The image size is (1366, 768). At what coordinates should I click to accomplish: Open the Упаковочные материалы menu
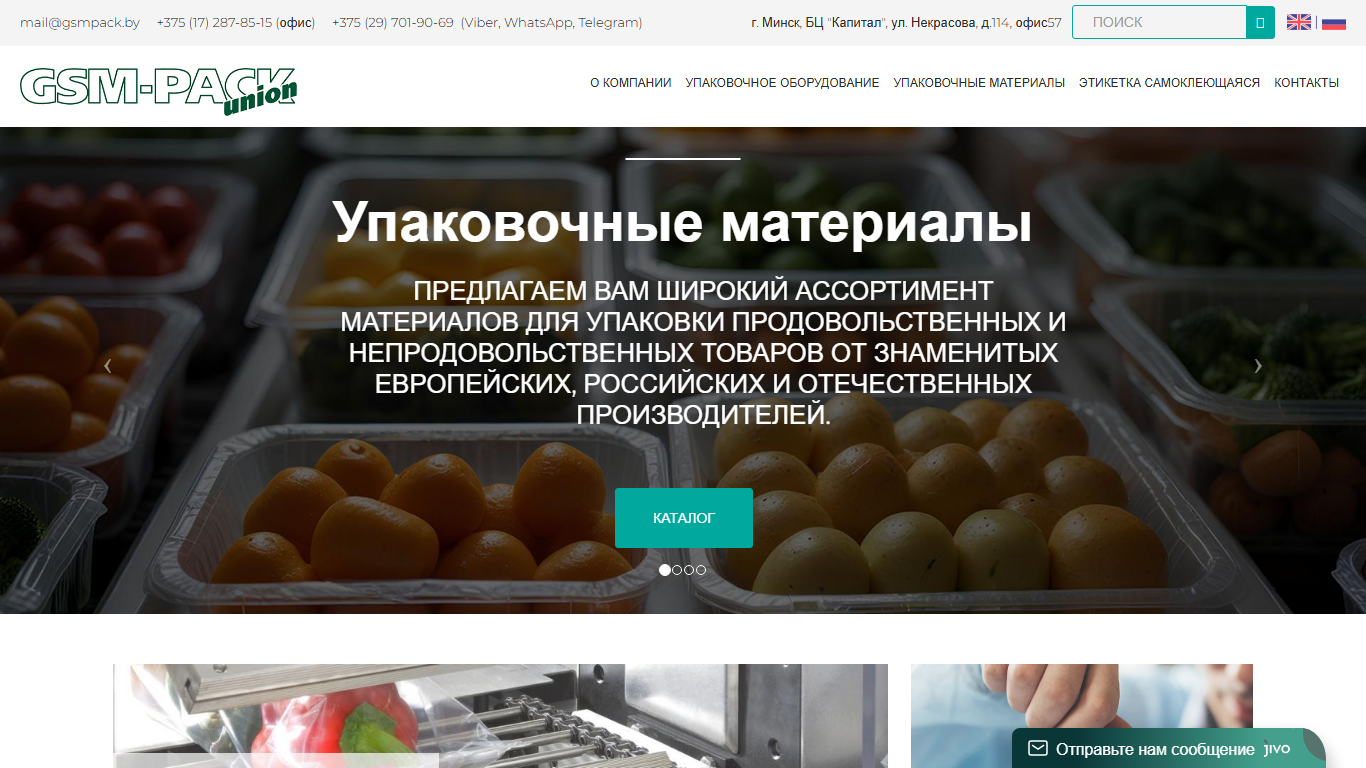coord(979,83)
